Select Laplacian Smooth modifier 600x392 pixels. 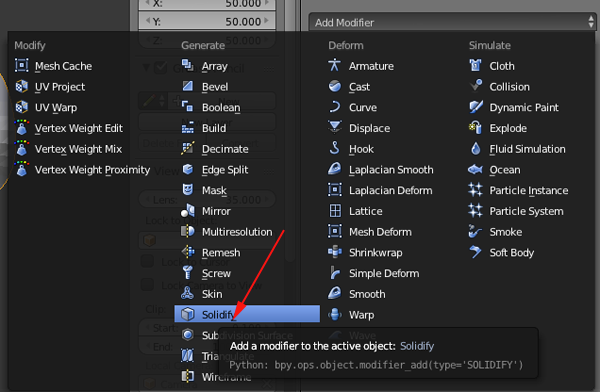[x=391, y=169]
